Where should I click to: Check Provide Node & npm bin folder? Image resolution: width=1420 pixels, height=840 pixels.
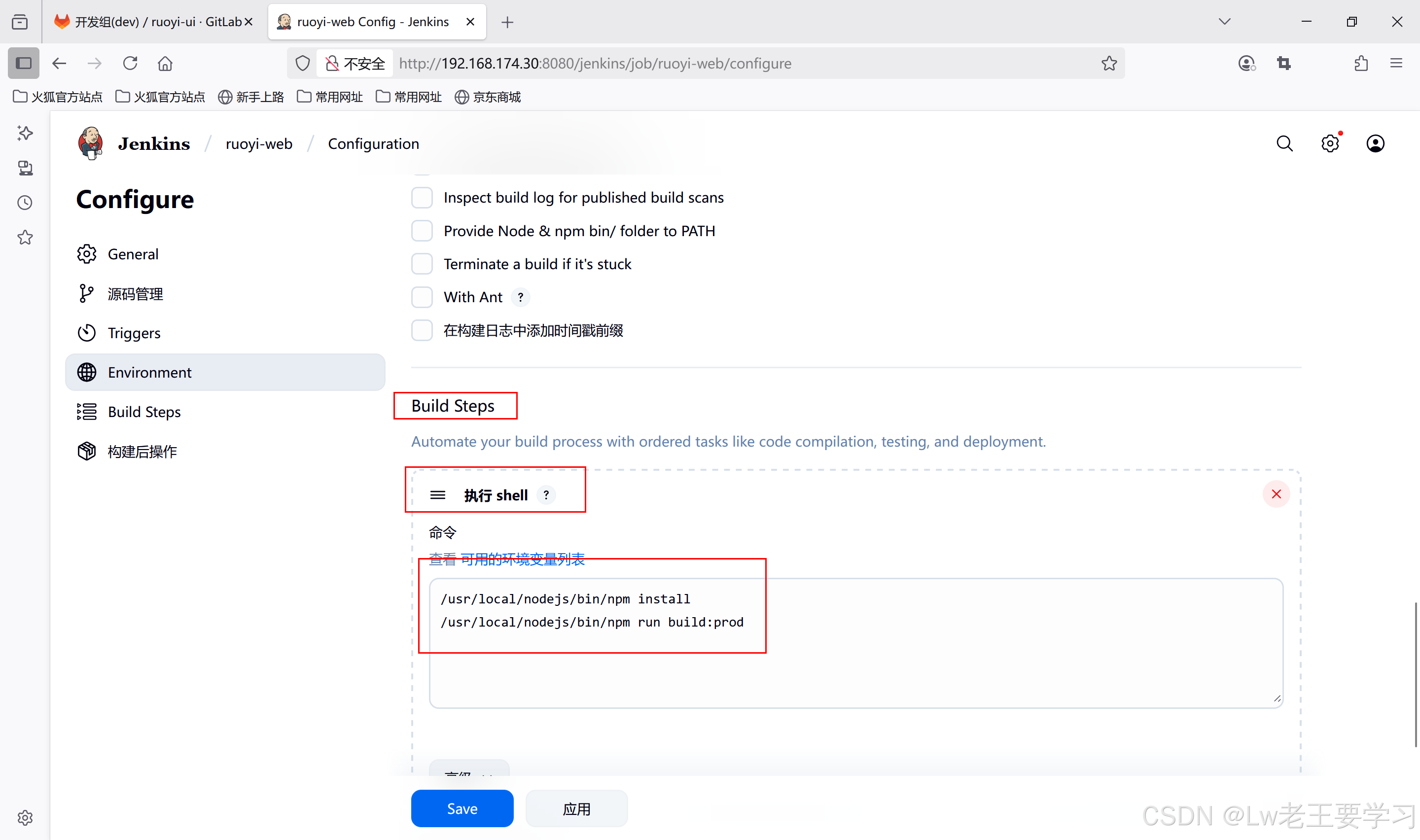(422, 231)
